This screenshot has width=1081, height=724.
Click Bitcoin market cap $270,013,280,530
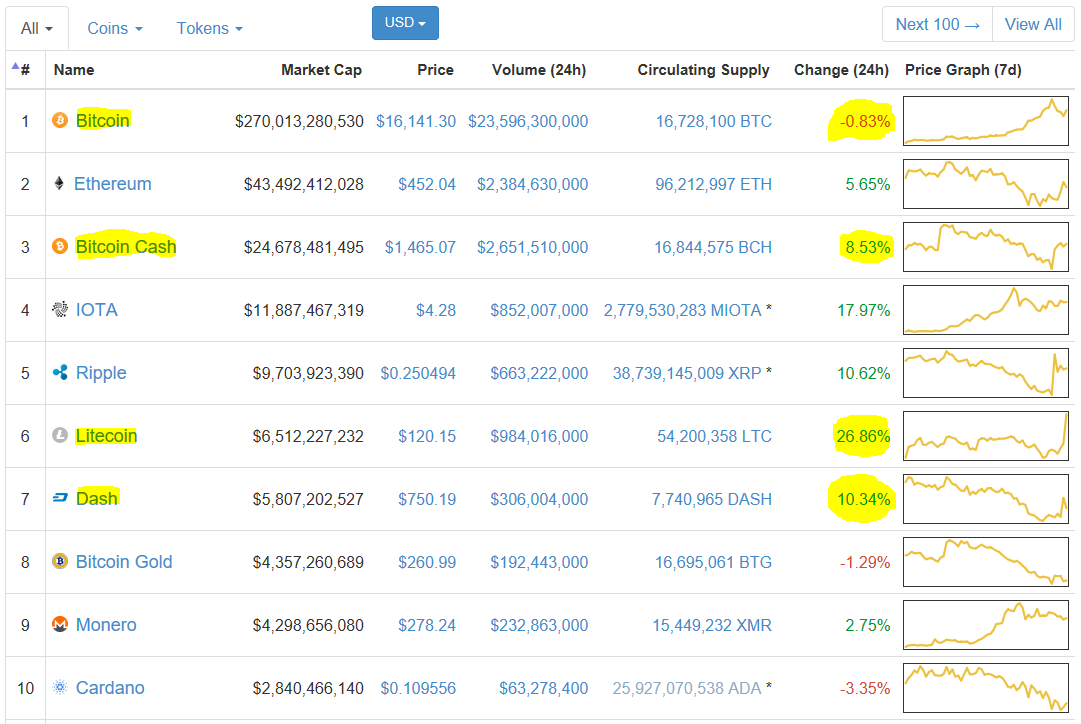[299, 121]
